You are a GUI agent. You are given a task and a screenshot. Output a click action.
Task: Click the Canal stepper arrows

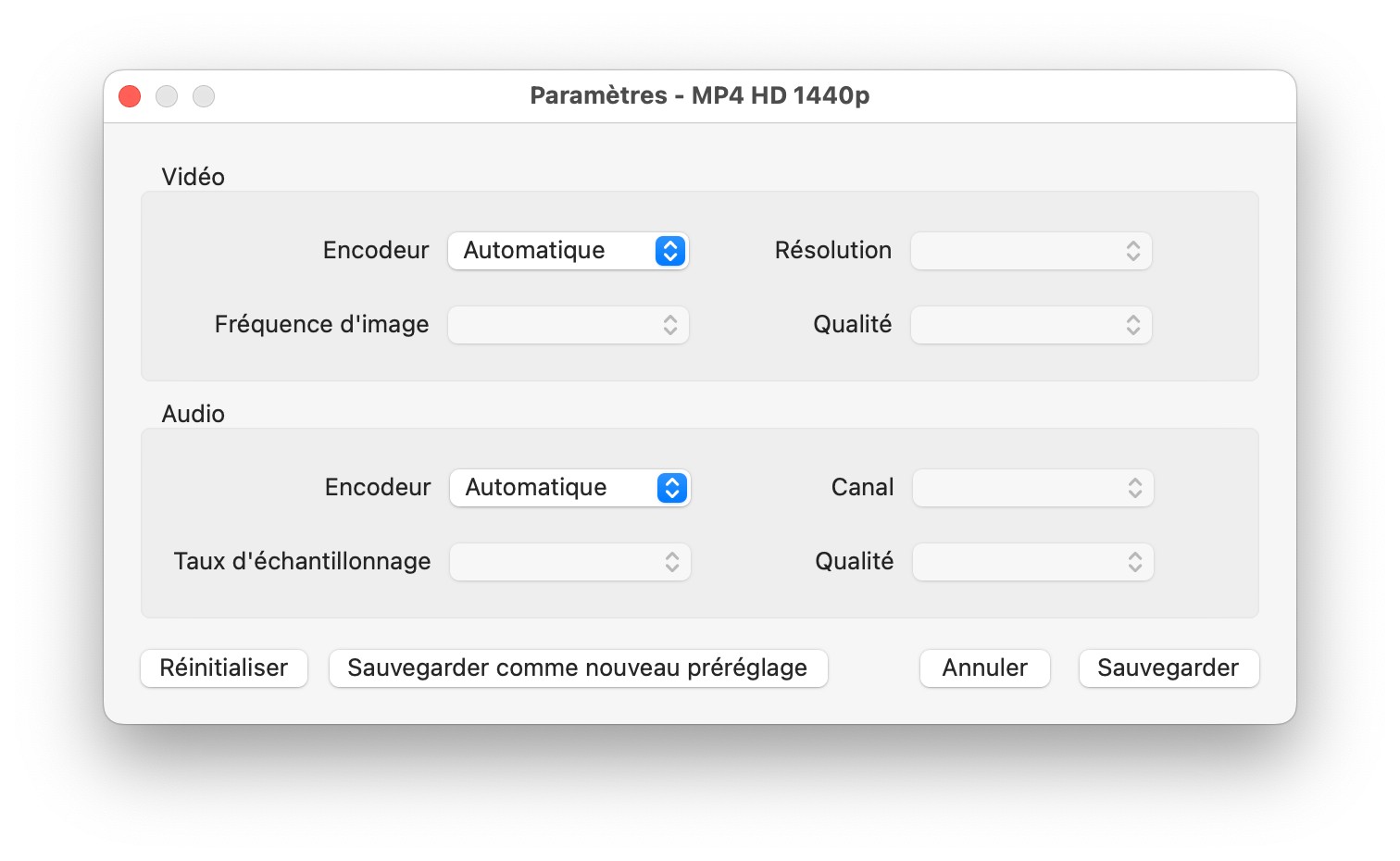(1135, 488)
